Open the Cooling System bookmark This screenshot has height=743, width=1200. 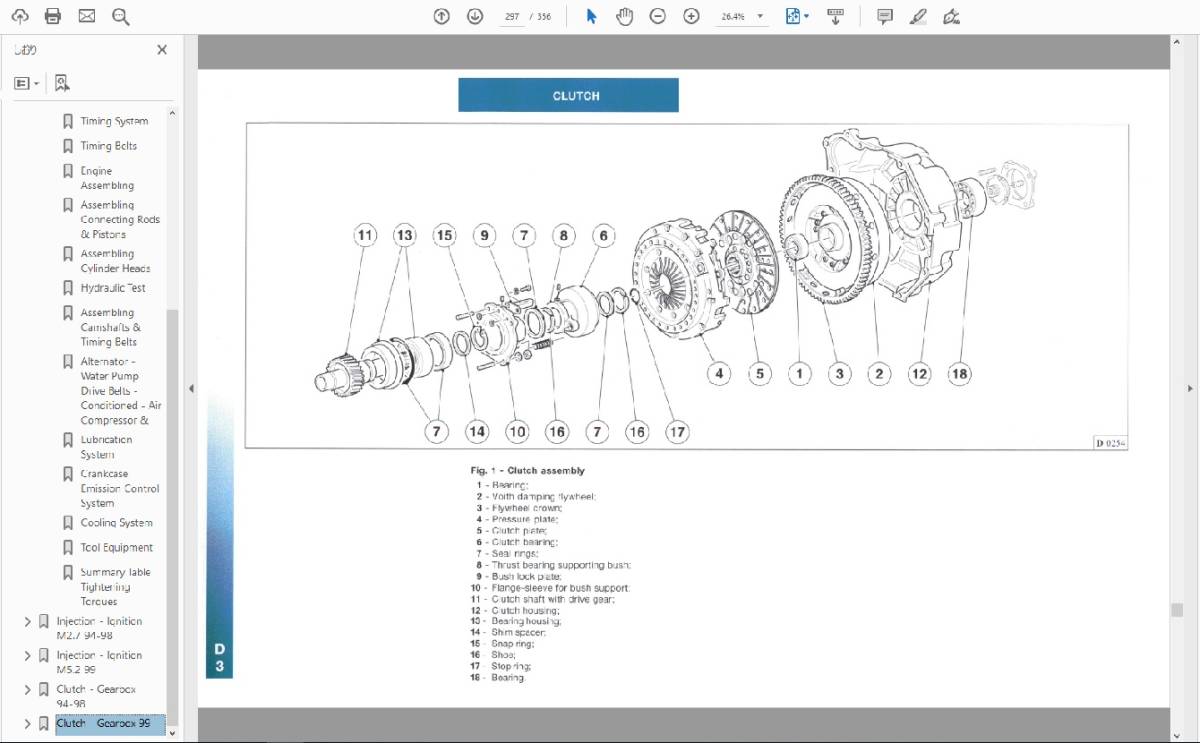pyautogui.click(x=116, y=523)
